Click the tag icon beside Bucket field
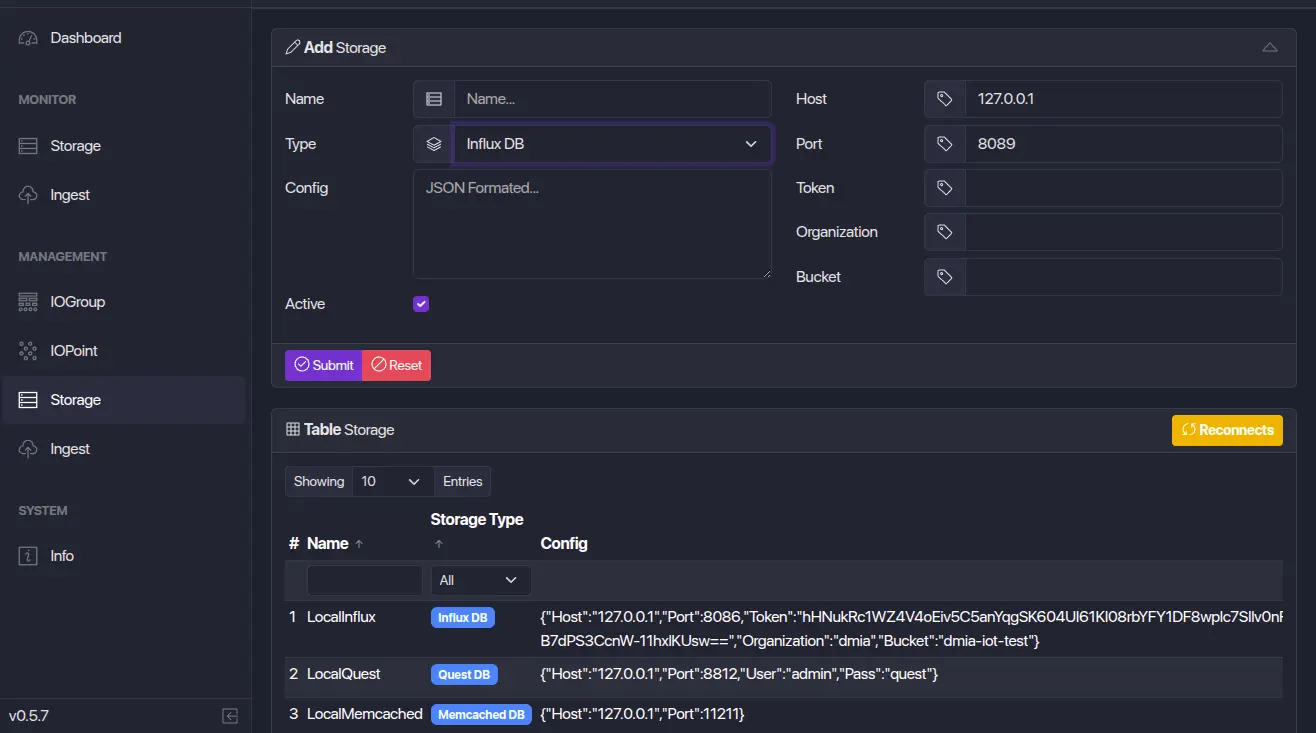The image size is (1316, 733). click(x=945, y=277)
